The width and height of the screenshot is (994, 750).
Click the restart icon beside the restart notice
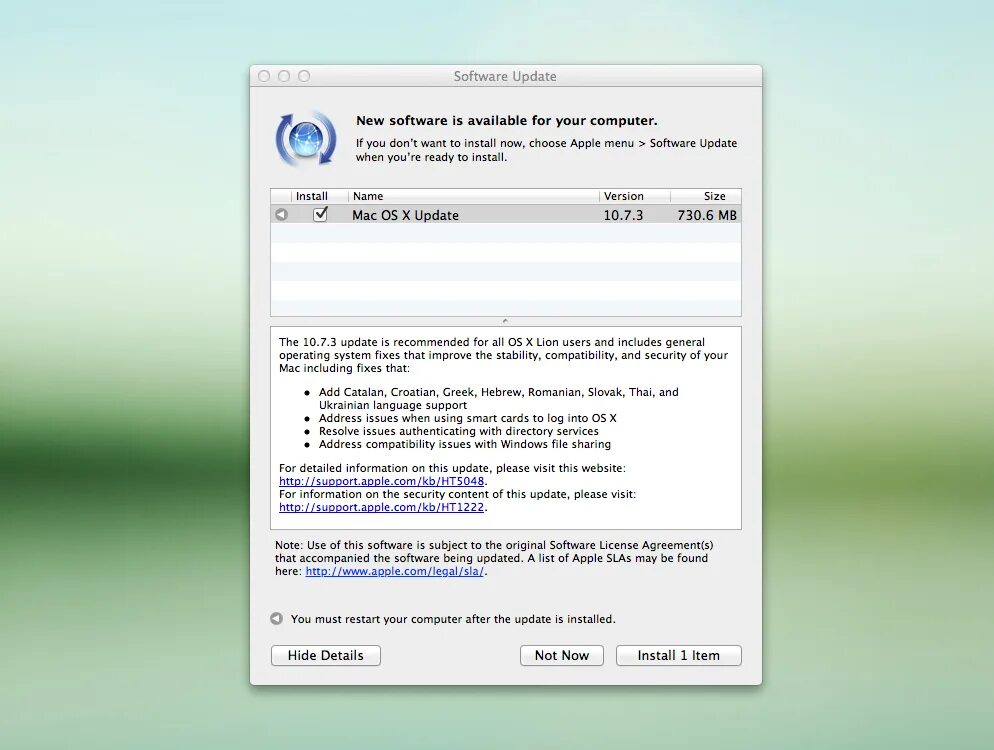coord(276,618)
